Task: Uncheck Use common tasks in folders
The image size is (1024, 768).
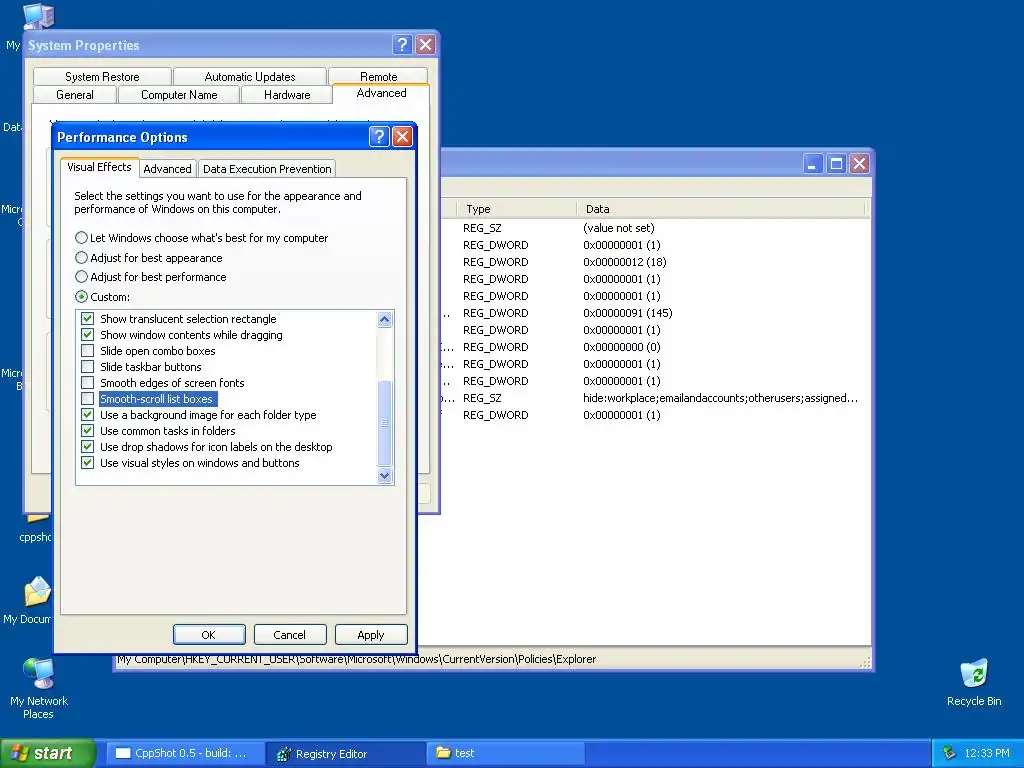Action: tap(88, 430)
